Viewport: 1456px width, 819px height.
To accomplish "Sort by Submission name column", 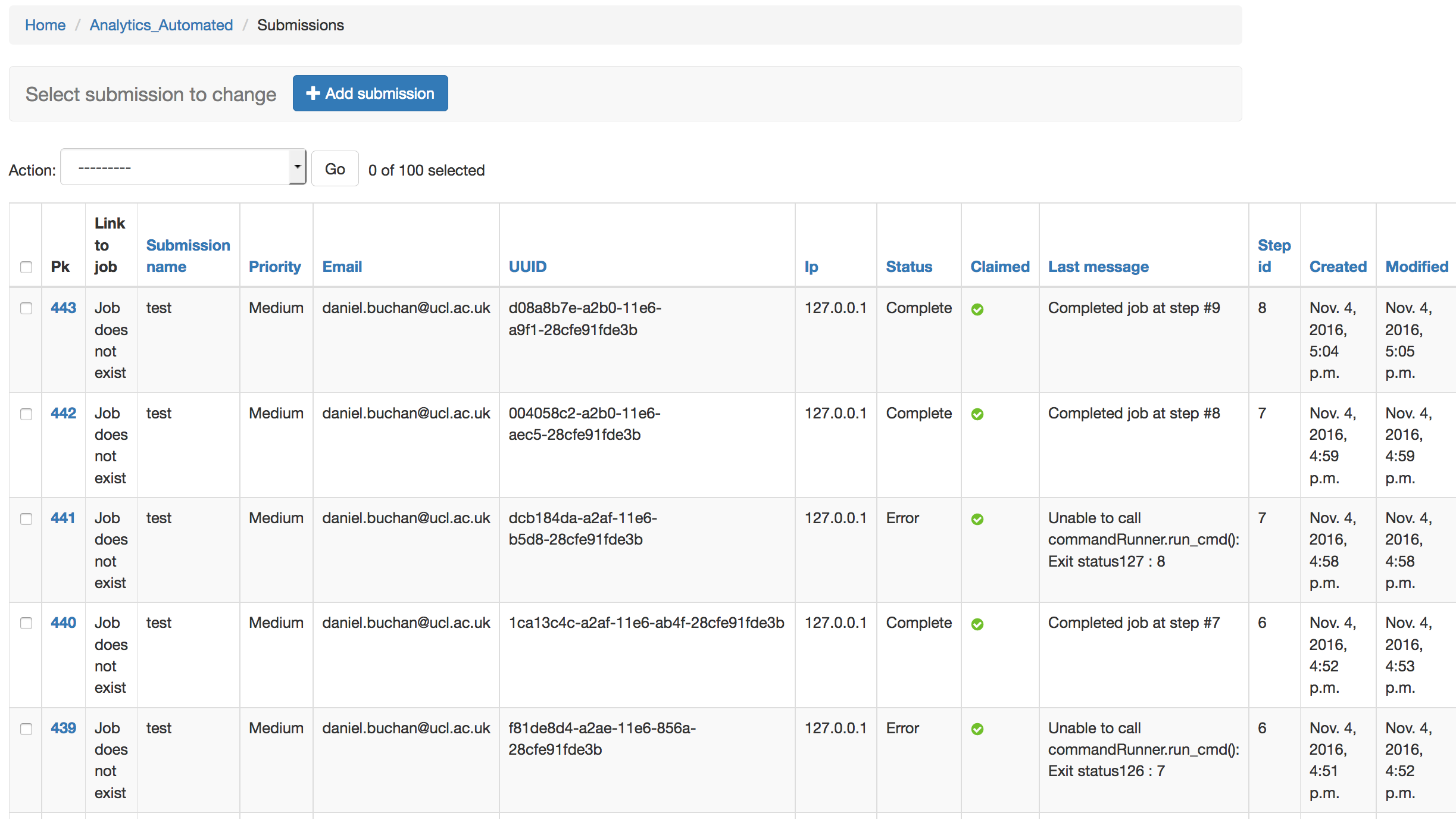I will tap(188, 256).
